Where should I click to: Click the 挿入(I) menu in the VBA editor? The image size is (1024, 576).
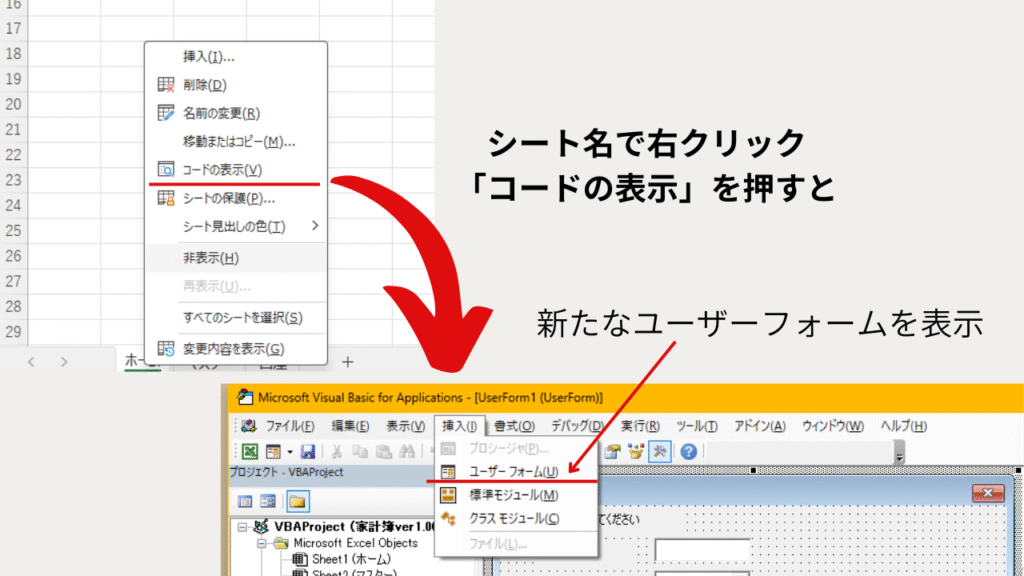point(459,426)
